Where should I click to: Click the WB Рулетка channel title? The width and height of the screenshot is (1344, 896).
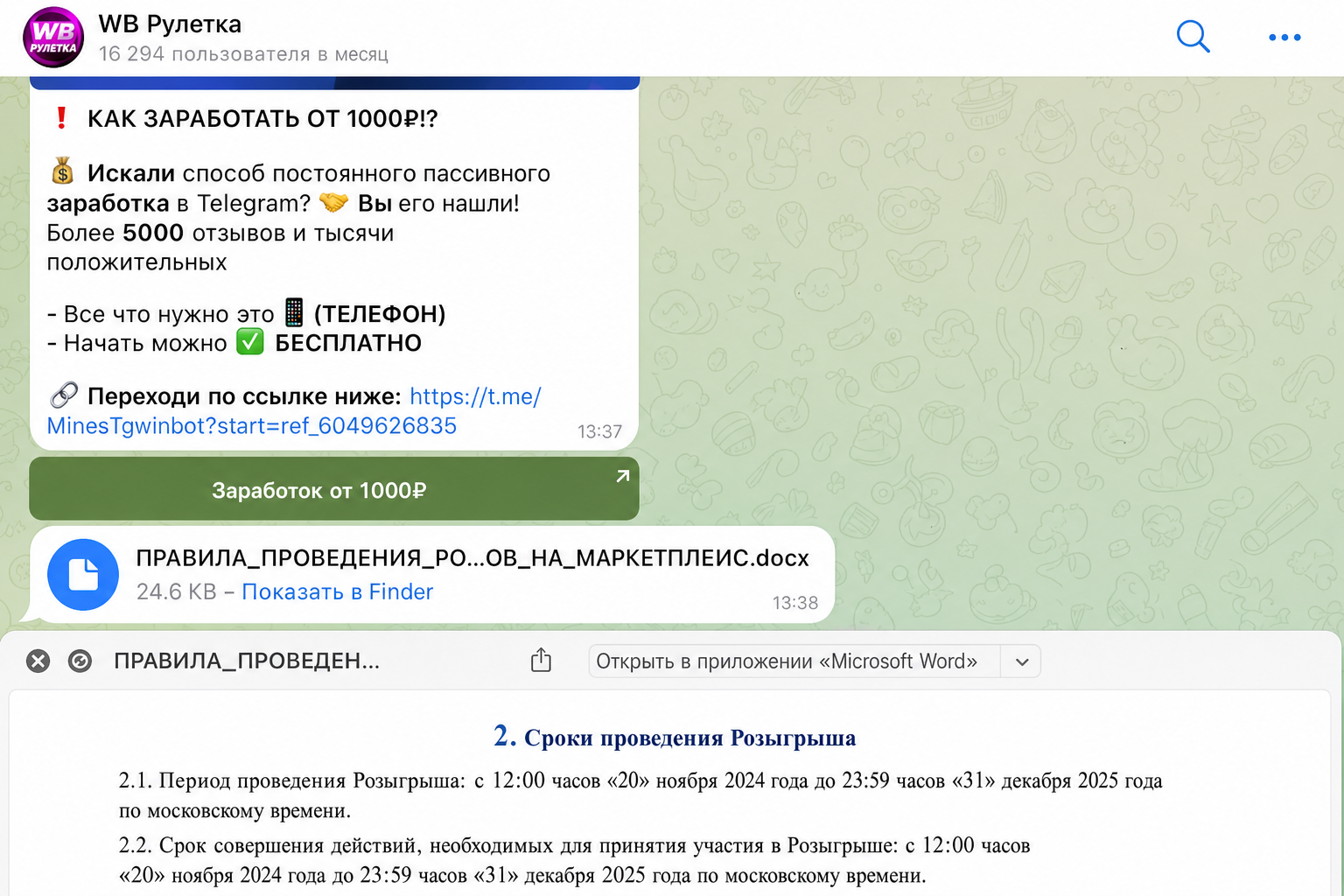pyautogui.click(x=170, y=24)
